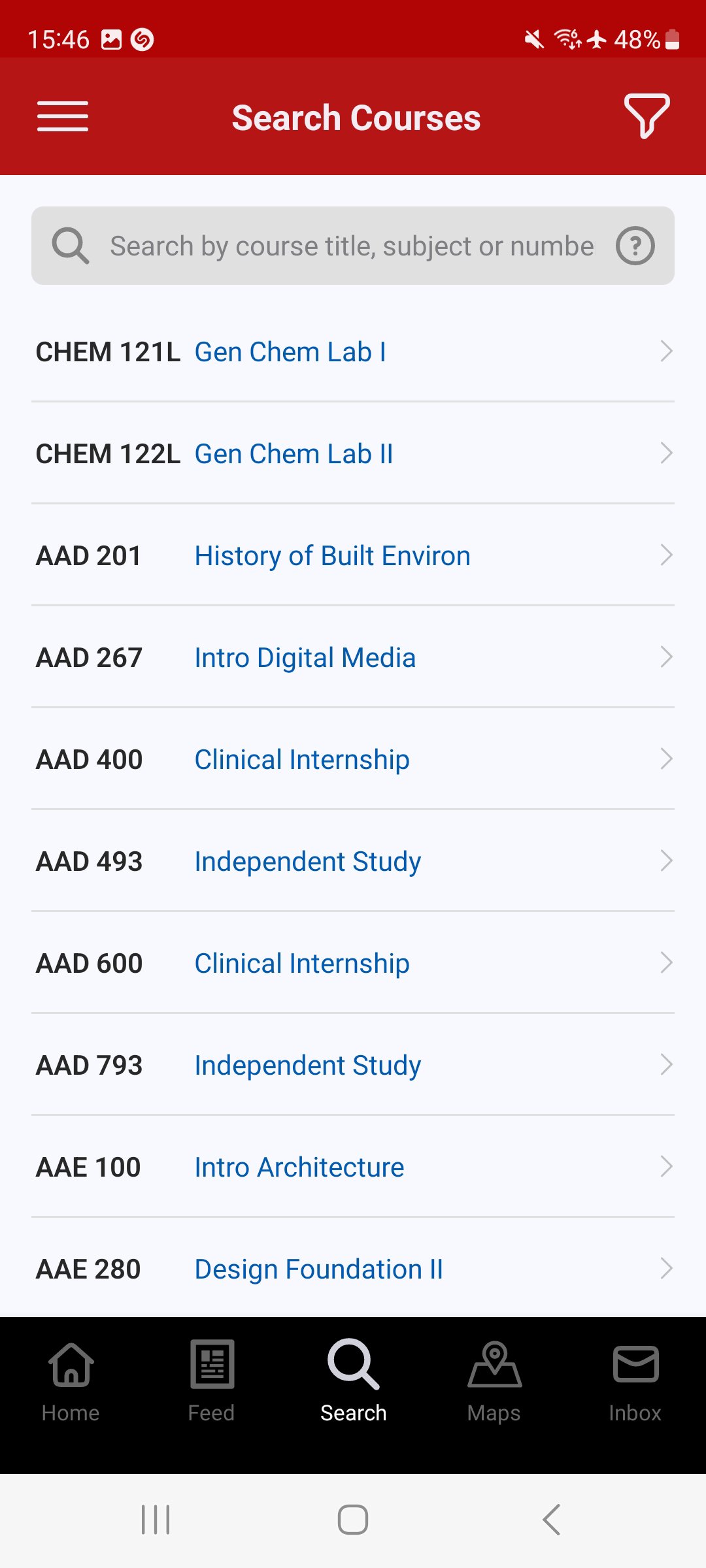Open the course filter funnel icon
The height and width of the screenshot is (1568, 706).
[x=646, y=116]
